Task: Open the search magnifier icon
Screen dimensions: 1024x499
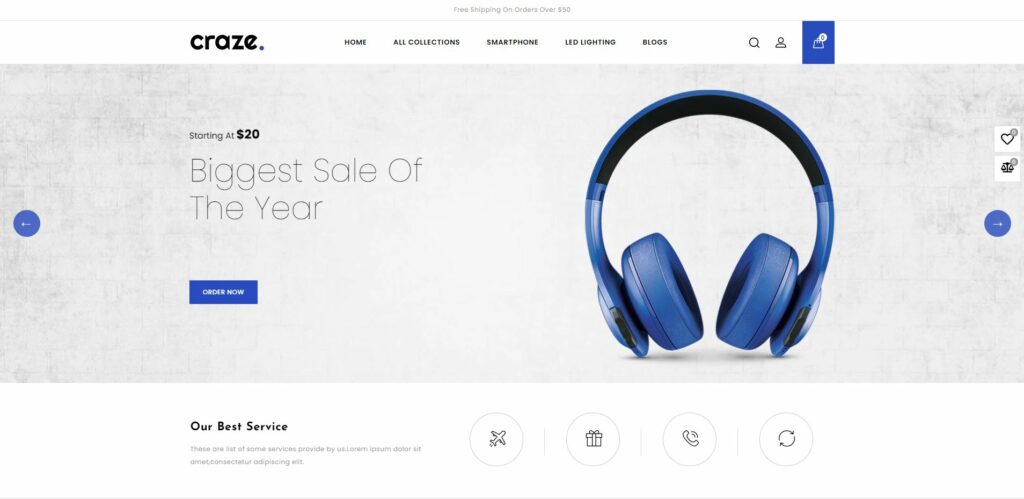Action: pyautogui.click(x=754, y=42)
